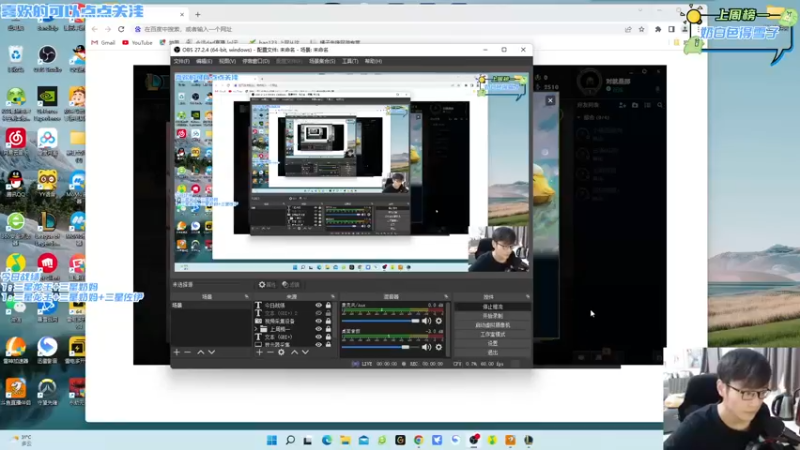Open the NVIDIA GeForce Experience desktop icon
800x450 pixels.
click(x=47, y=104)
